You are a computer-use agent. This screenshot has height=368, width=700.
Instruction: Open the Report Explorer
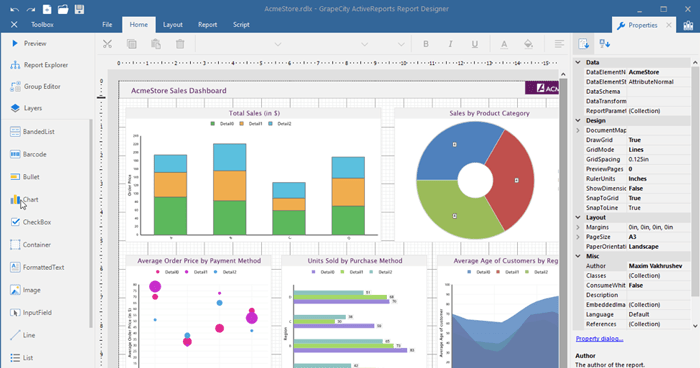tap(39, 65)
